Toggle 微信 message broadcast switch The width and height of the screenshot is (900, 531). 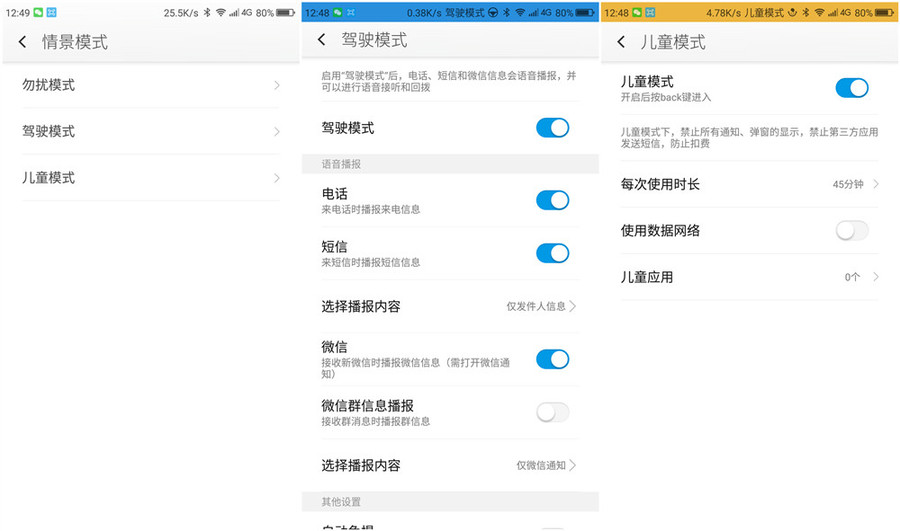pyautogui.click(x=552, y=359)
